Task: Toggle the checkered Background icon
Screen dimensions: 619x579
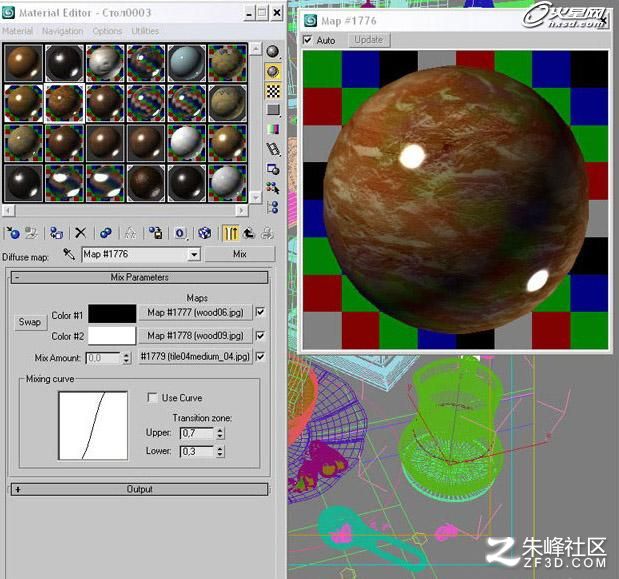Action: tap(273, 91)
